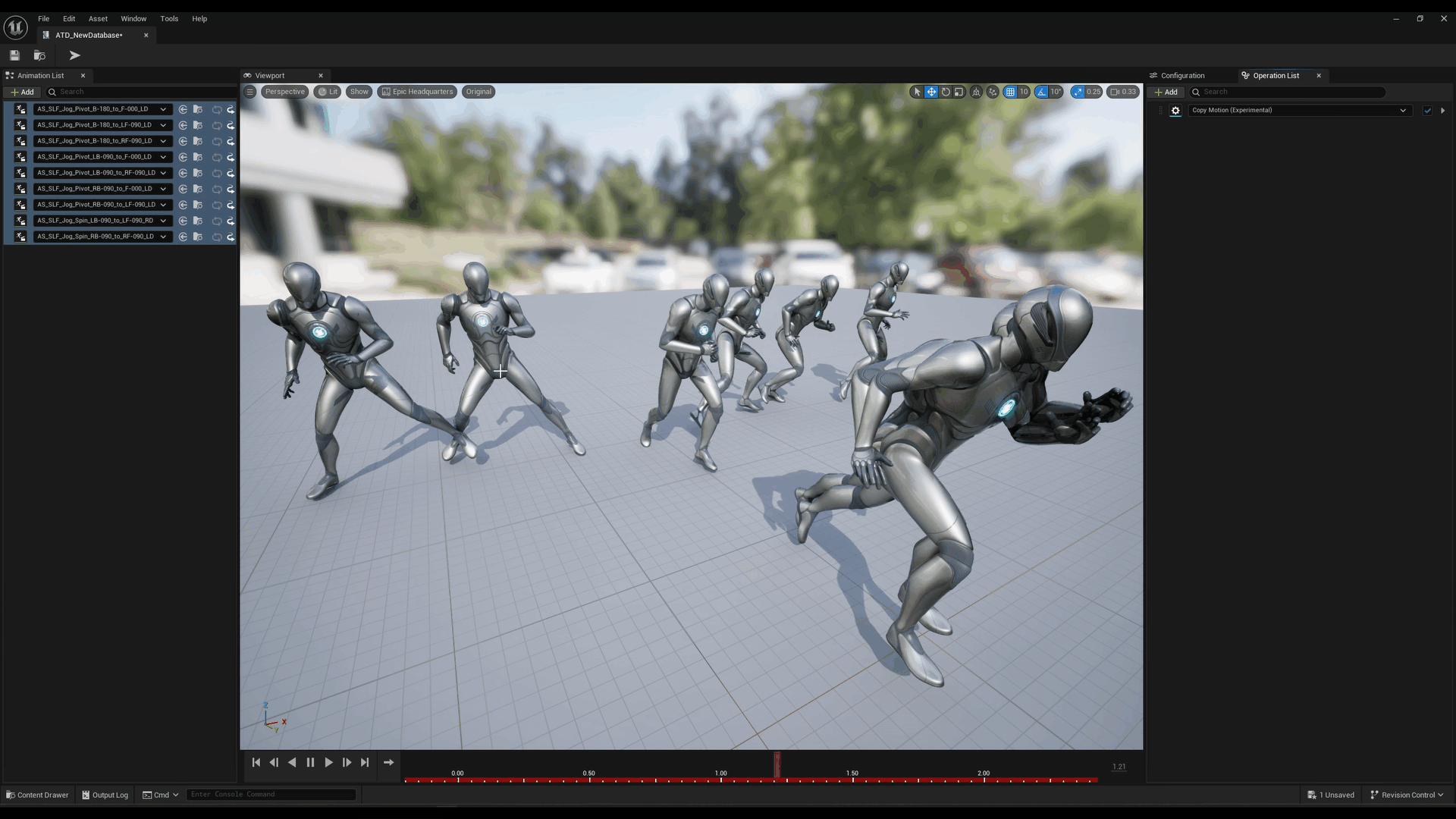
Task: Use selected asset for Pivot_RB-090_to_F-000 row
Action: click(x=183, y=189)
